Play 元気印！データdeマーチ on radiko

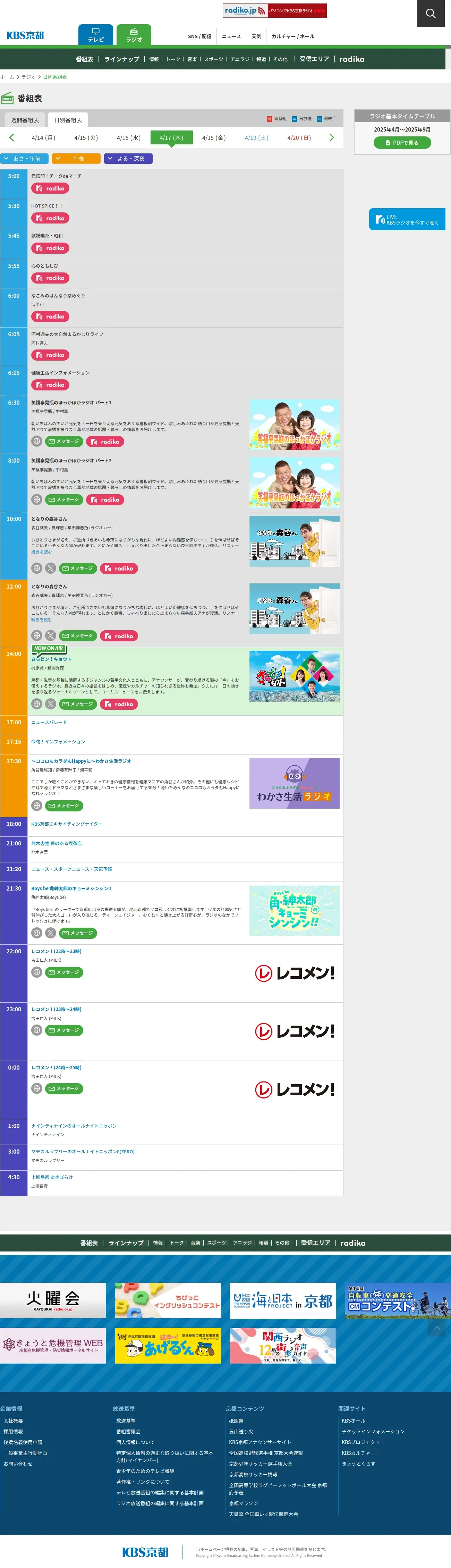pyautogui.click(x=51, y=189)
